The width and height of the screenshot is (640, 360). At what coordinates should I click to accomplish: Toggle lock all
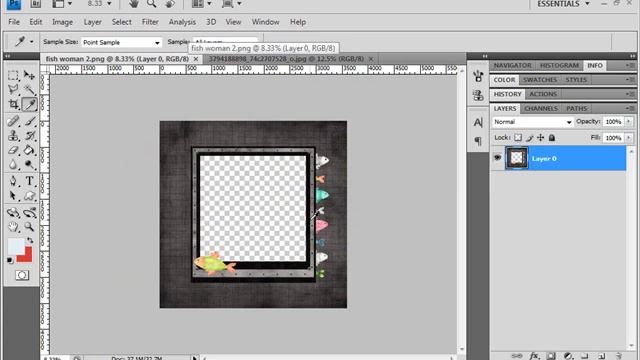click(552, 138)
